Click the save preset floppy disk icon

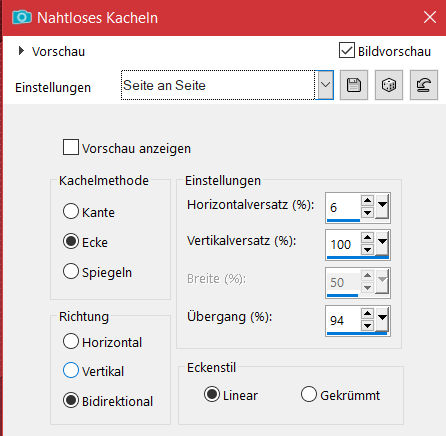pos(354,85)
